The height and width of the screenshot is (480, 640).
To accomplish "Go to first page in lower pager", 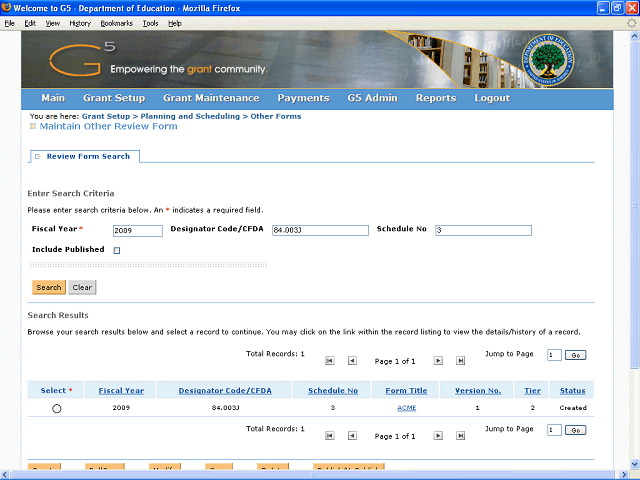I will coord(330,436).
